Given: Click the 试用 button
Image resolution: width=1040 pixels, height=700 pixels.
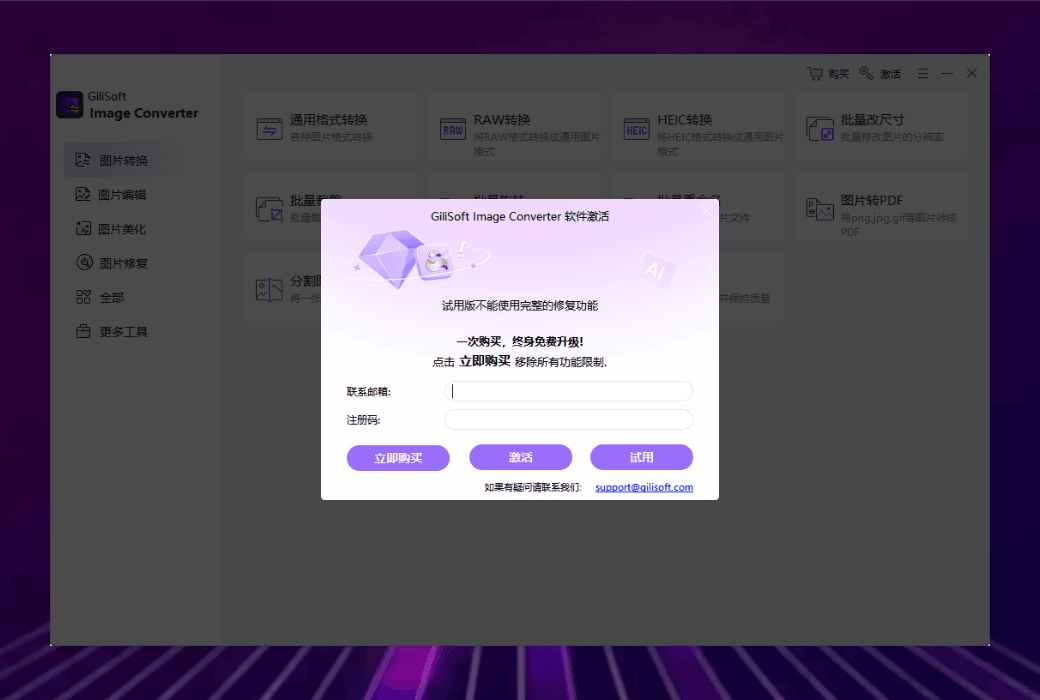Looking at the screenshot, I should coord(641,457).
